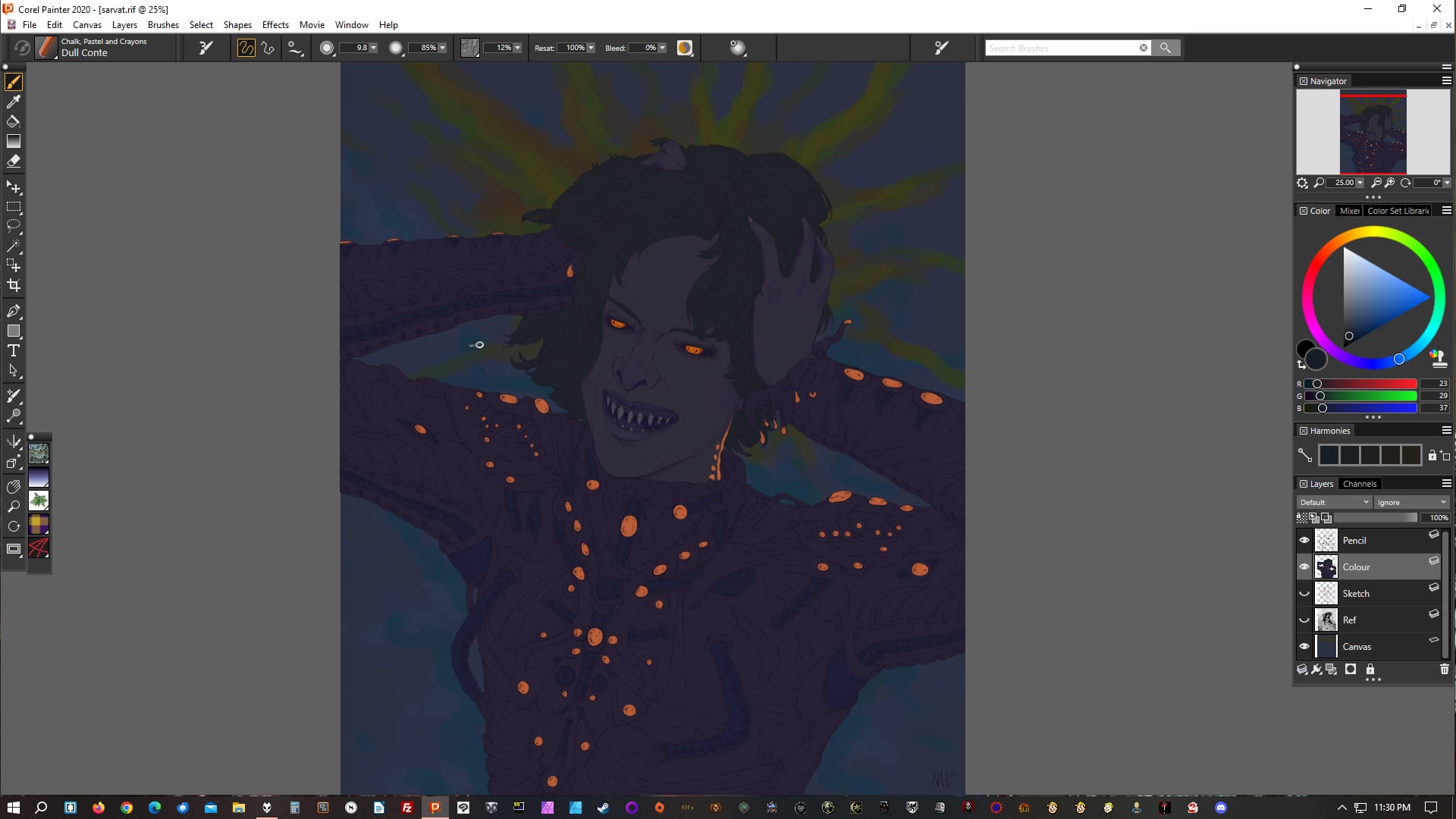
Task: Show the Sketch layer
Action: 1304,594
